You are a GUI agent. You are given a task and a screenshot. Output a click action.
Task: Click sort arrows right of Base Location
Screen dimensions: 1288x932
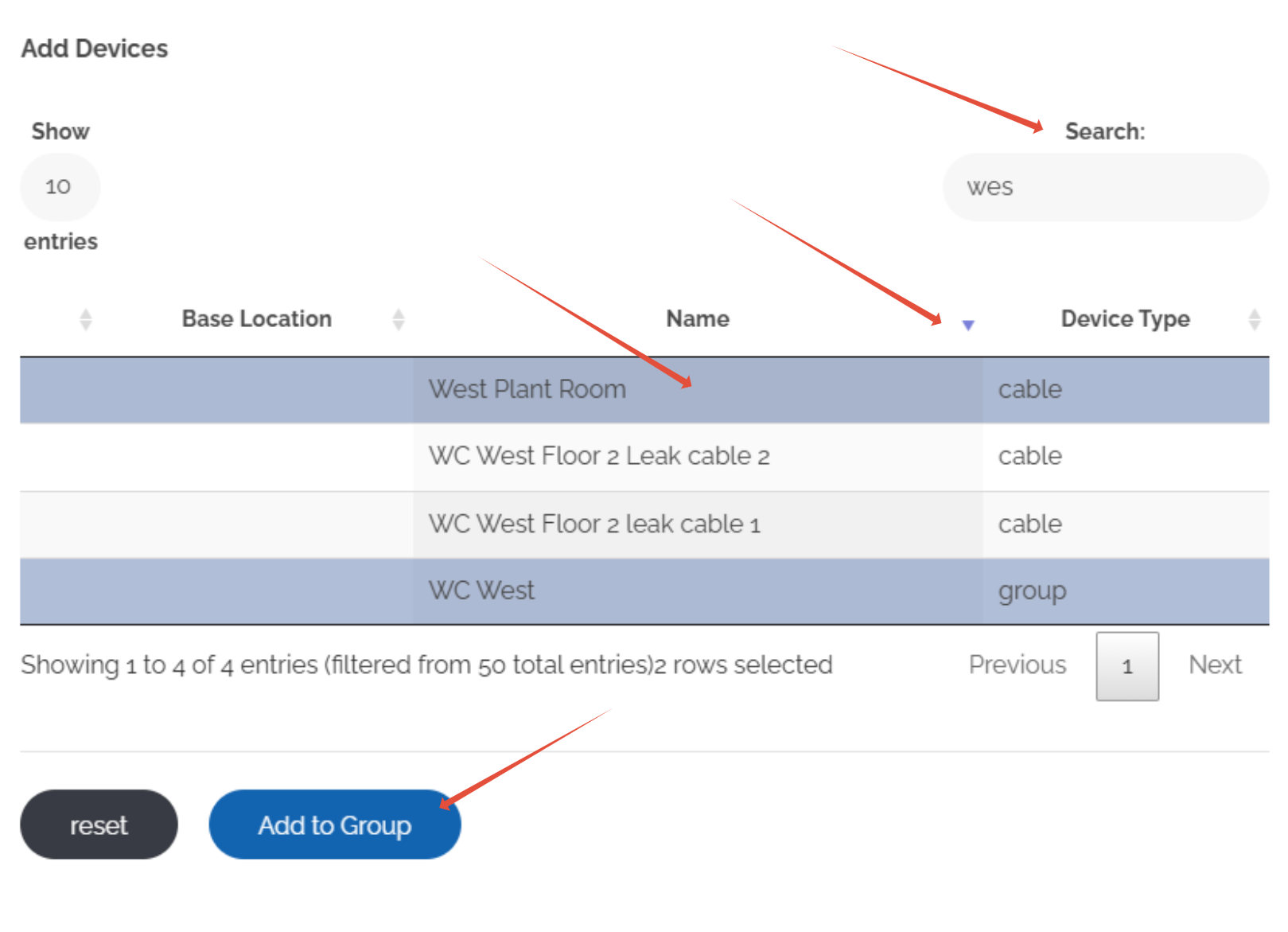coord(399,319)
